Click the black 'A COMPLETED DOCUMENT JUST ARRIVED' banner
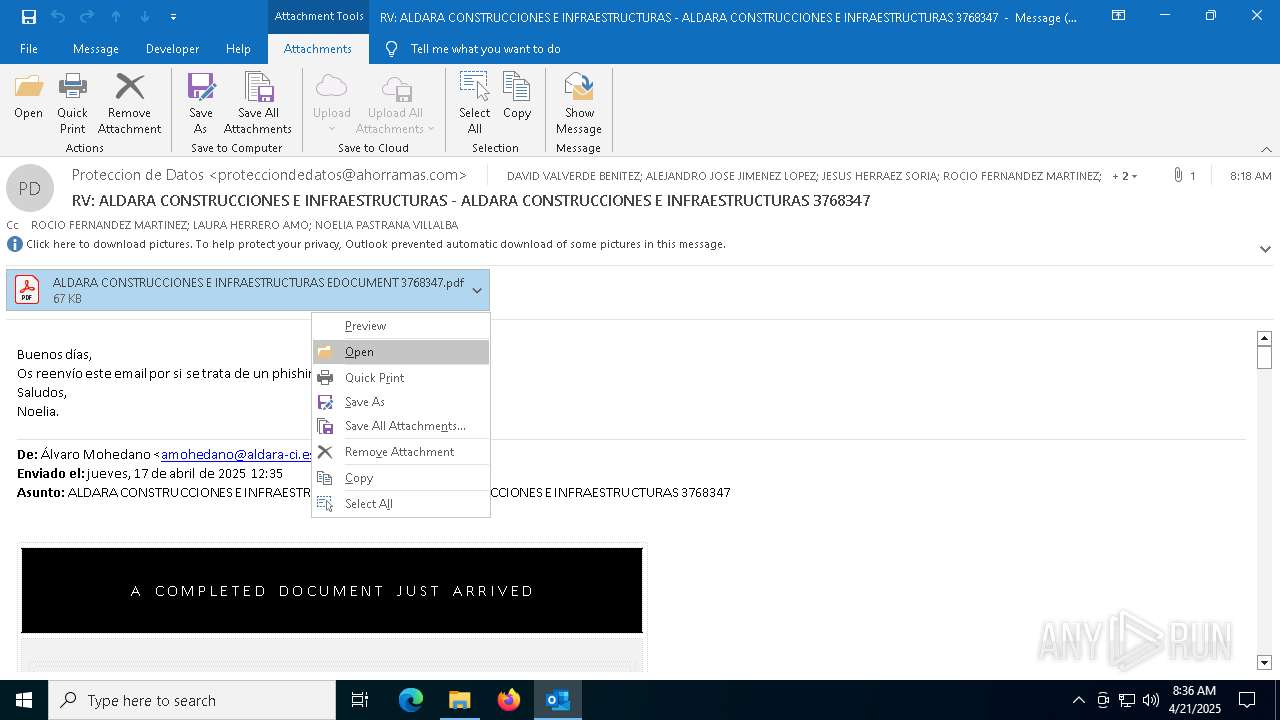The height and width of the screenshot is (720, 1280). (x=332, y=590)
